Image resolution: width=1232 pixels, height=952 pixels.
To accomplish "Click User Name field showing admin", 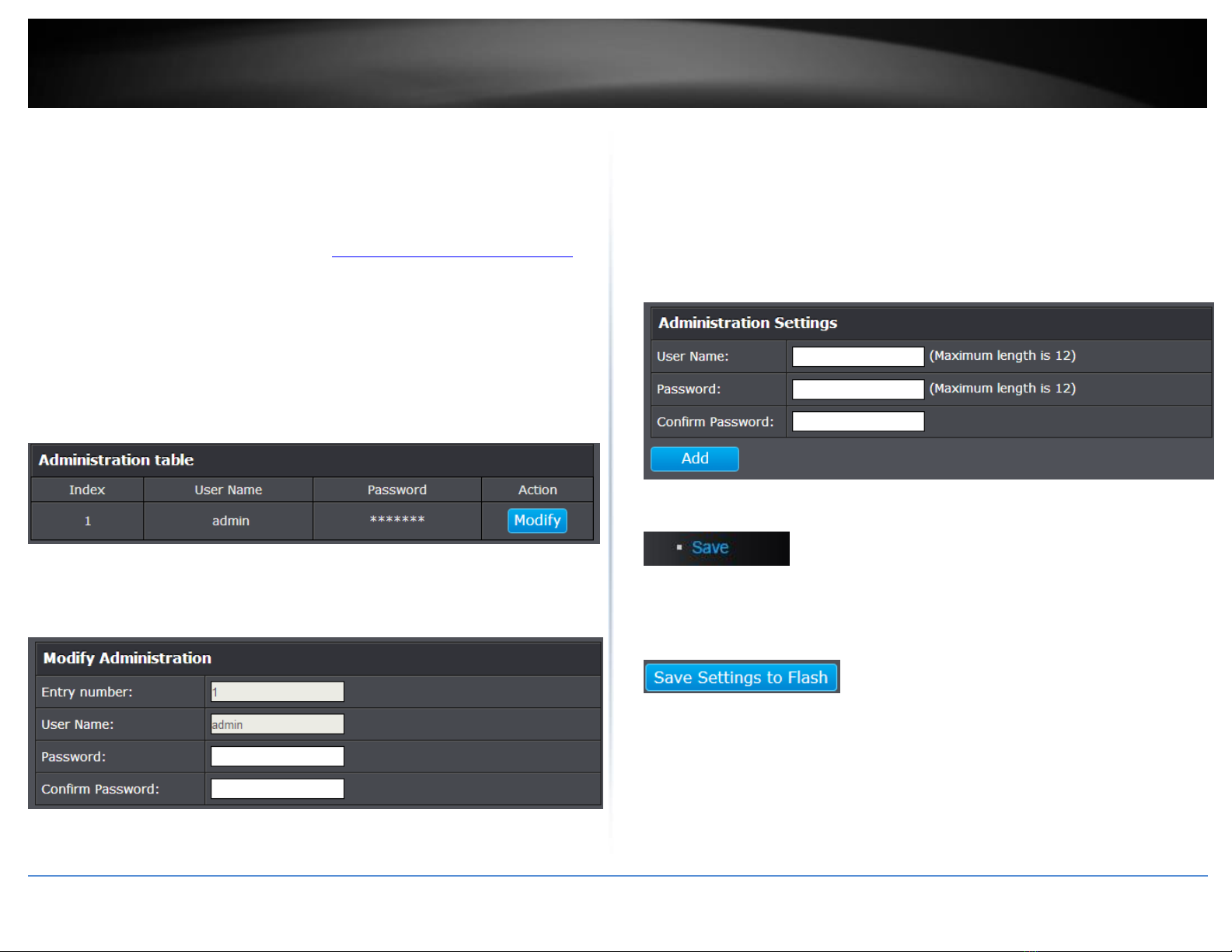I will click(x=277, y=724).
